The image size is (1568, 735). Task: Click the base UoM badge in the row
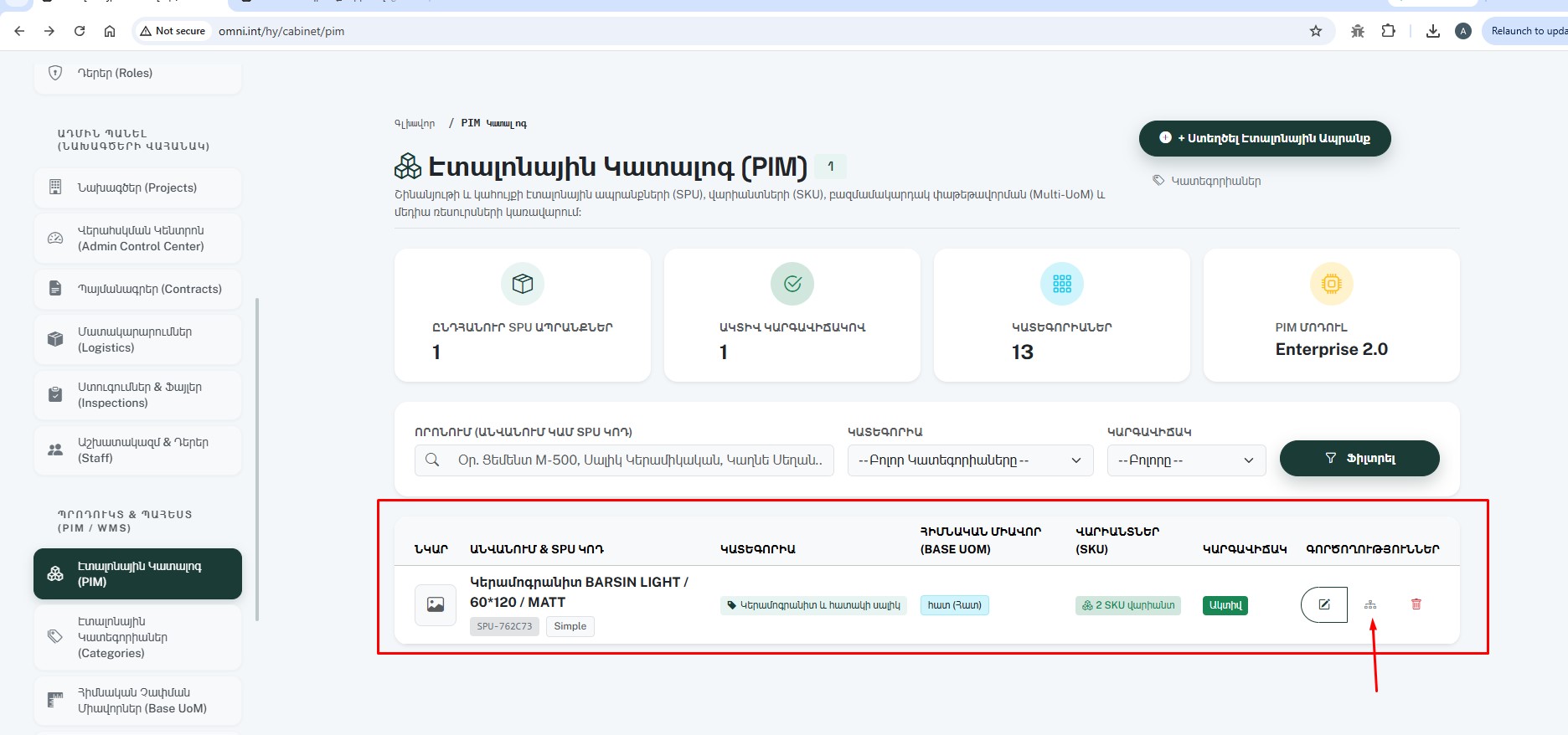coord(955,605)
